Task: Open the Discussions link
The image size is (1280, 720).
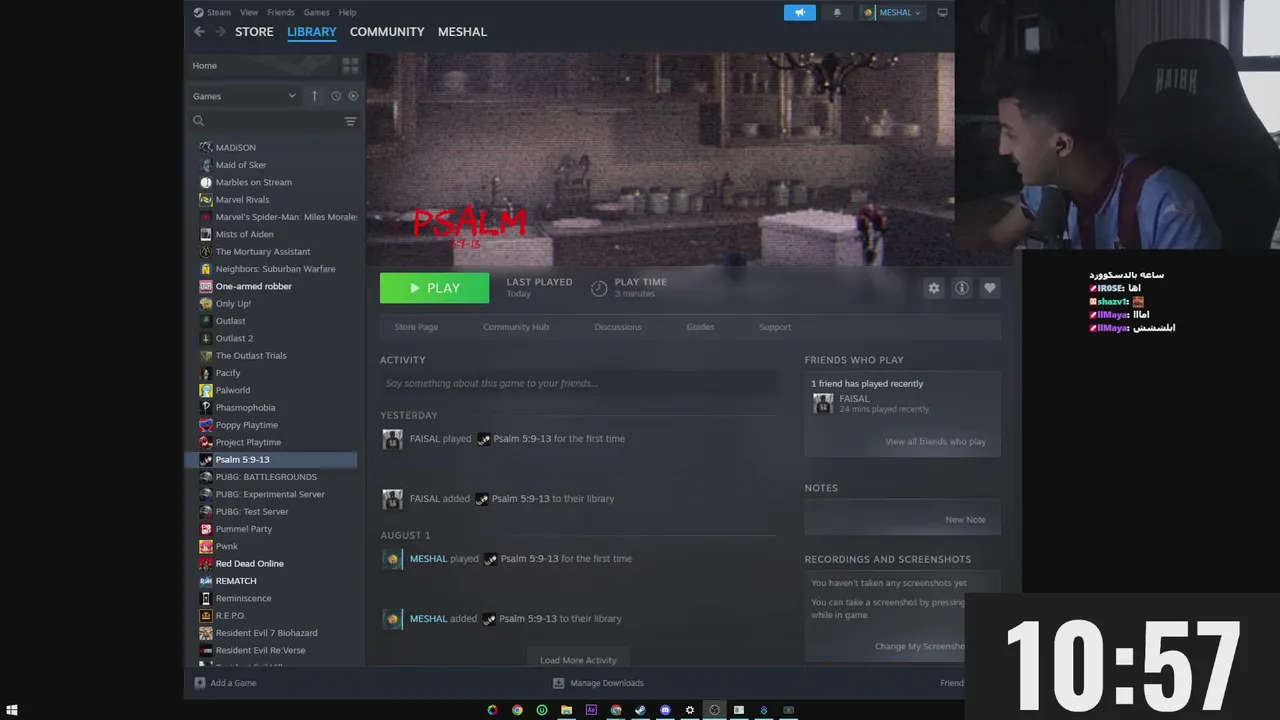Action: click(618, 327)
